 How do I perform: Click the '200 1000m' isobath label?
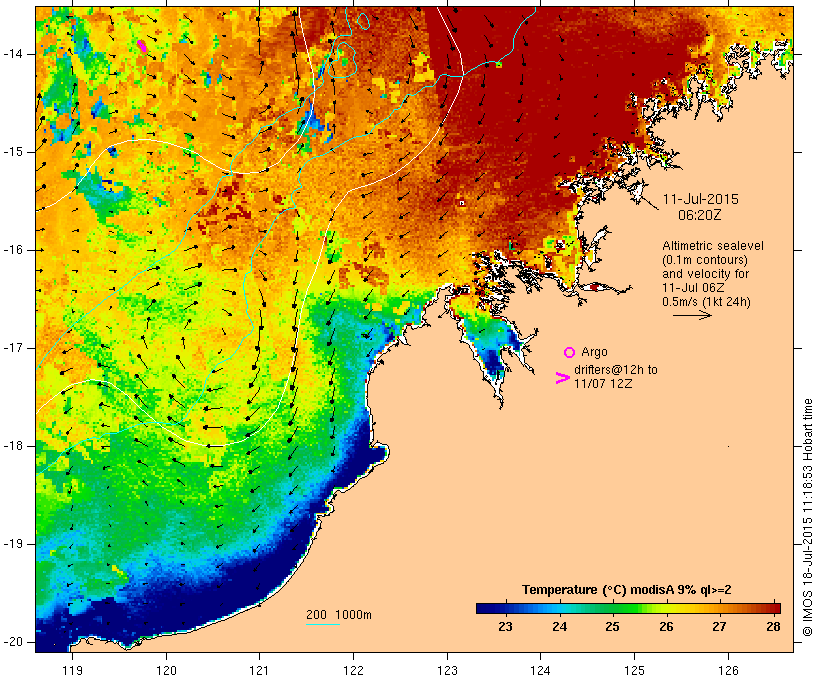(339, 615)
